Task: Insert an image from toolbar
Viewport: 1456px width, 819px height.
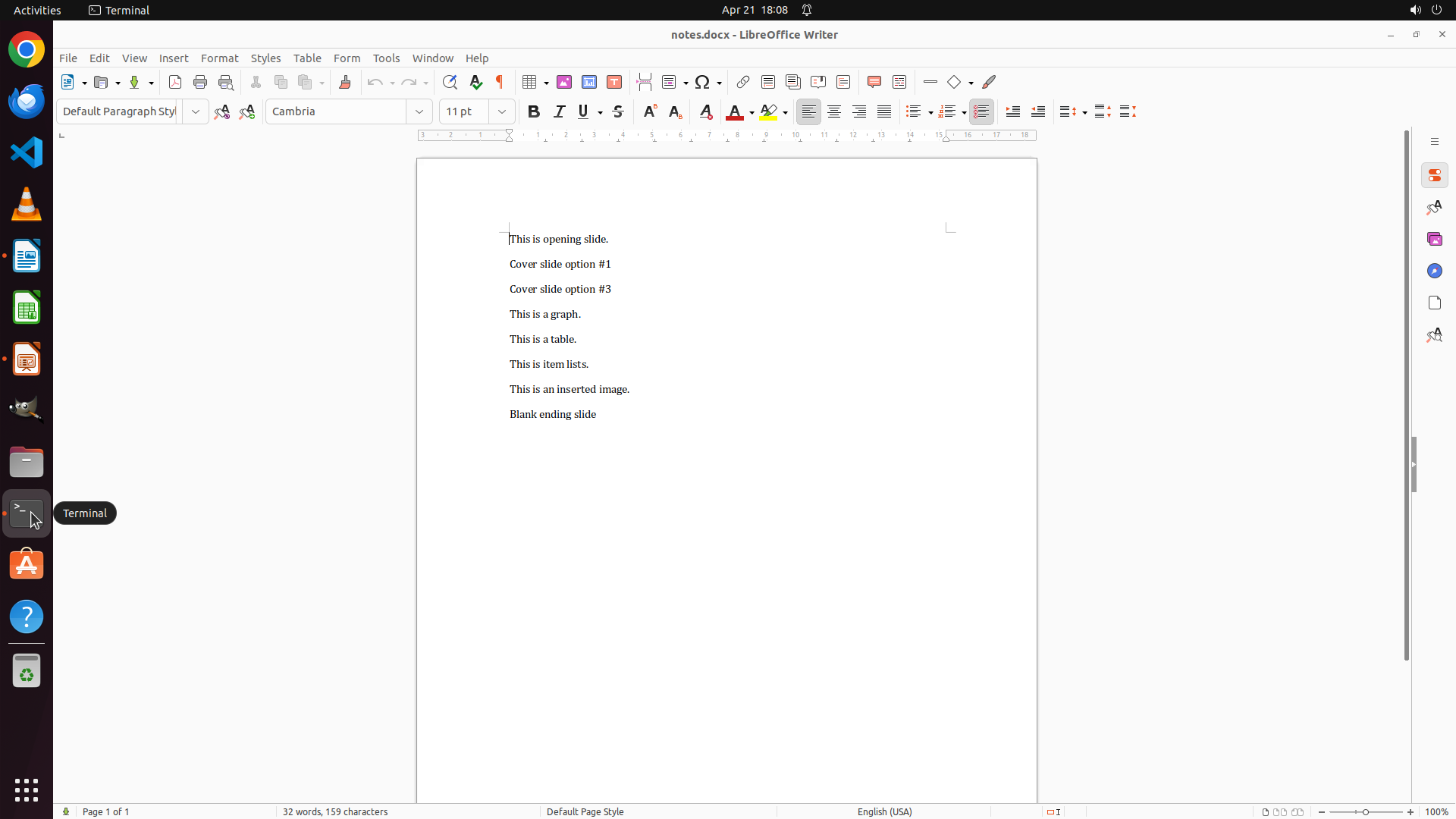Action: point(564,82)
